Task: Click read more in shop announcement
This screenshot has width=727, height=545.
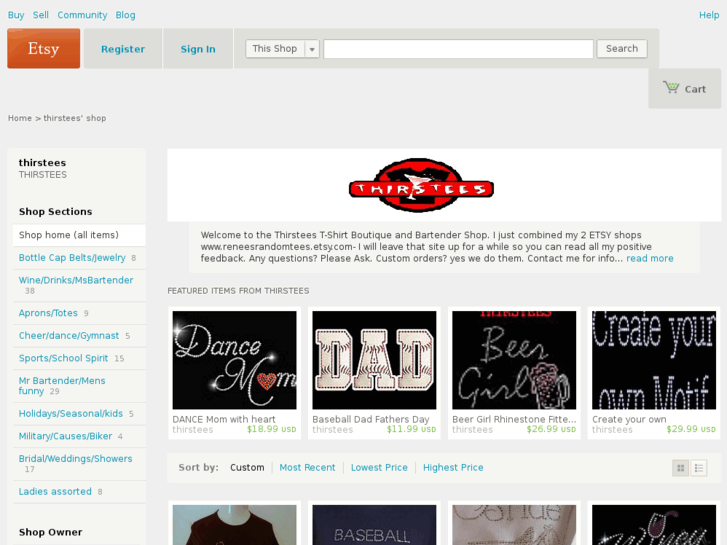Action: pos(650,258)
